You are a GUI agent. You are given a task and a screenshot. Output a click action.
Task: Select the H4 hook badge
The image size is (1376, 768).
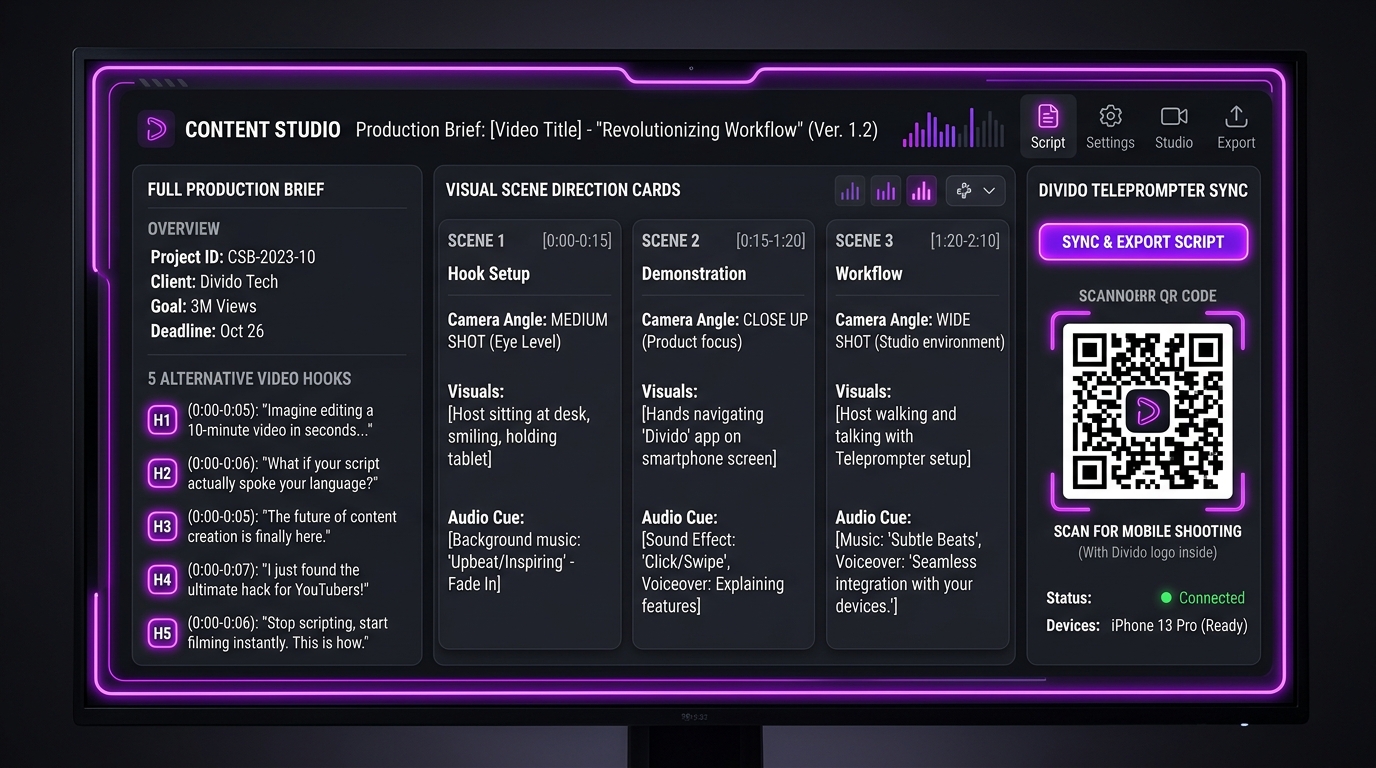[162, 579]
